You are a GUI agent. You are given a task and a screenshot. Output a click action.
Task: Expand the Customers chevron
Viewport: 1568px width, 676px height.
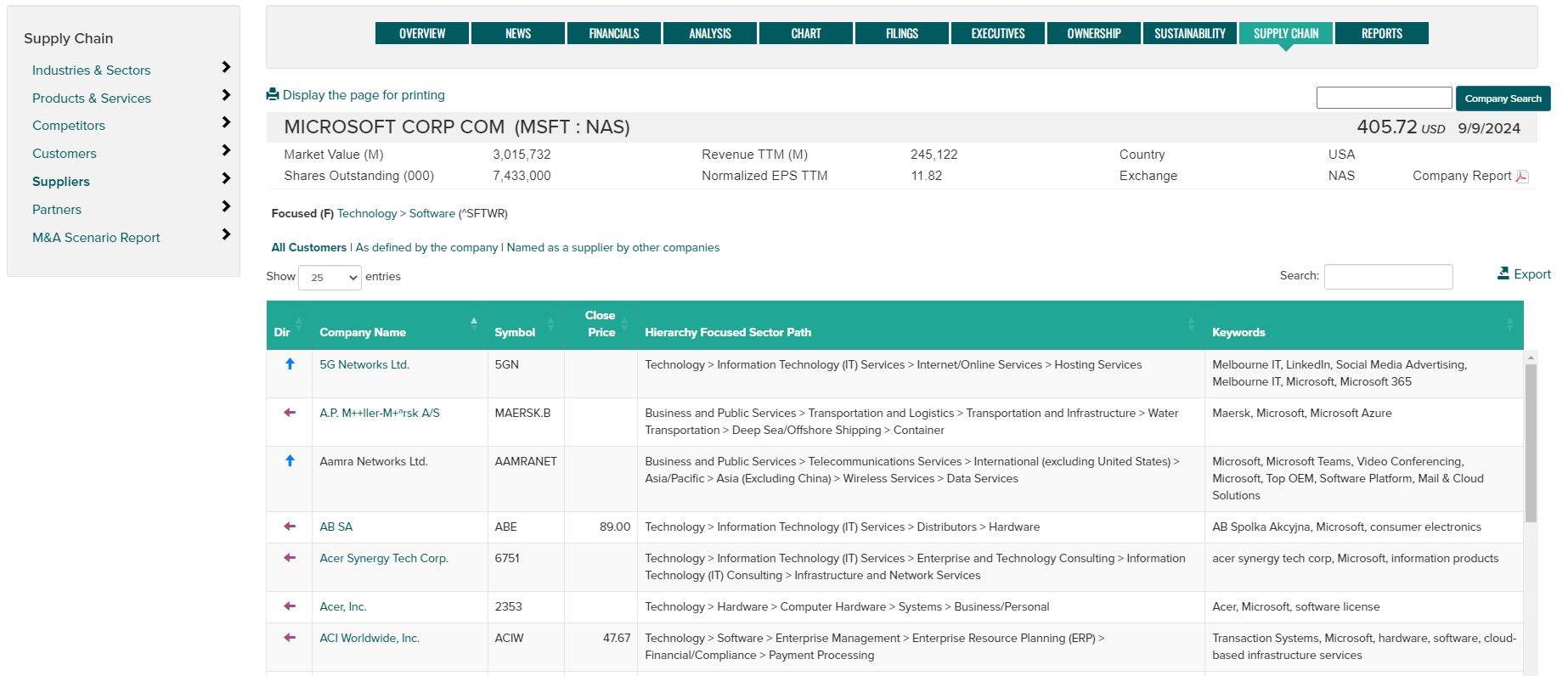pos(226,150)
